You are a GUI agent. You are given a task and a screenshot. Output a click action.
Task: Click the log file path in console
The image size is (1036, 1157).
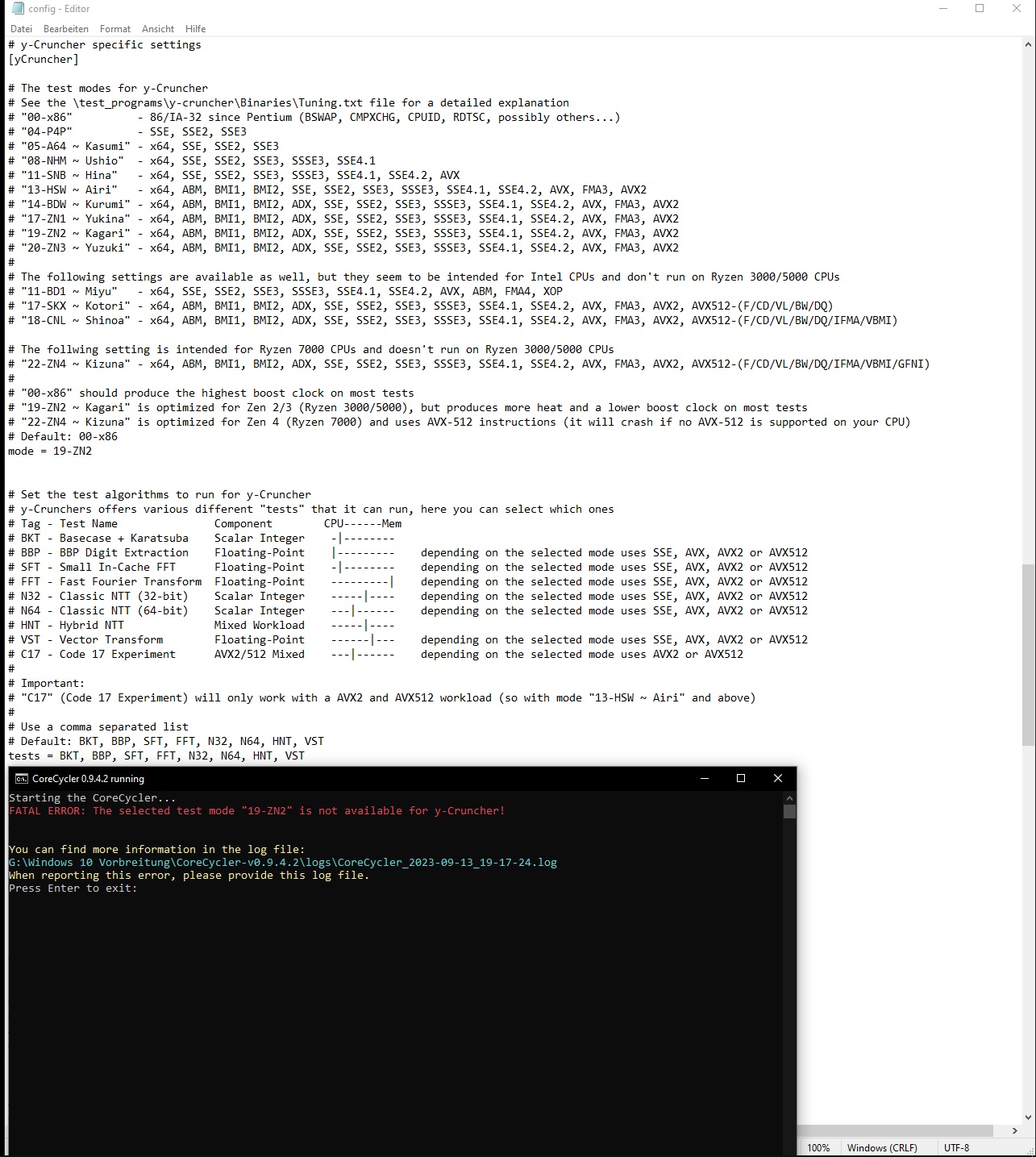point(283,862)
